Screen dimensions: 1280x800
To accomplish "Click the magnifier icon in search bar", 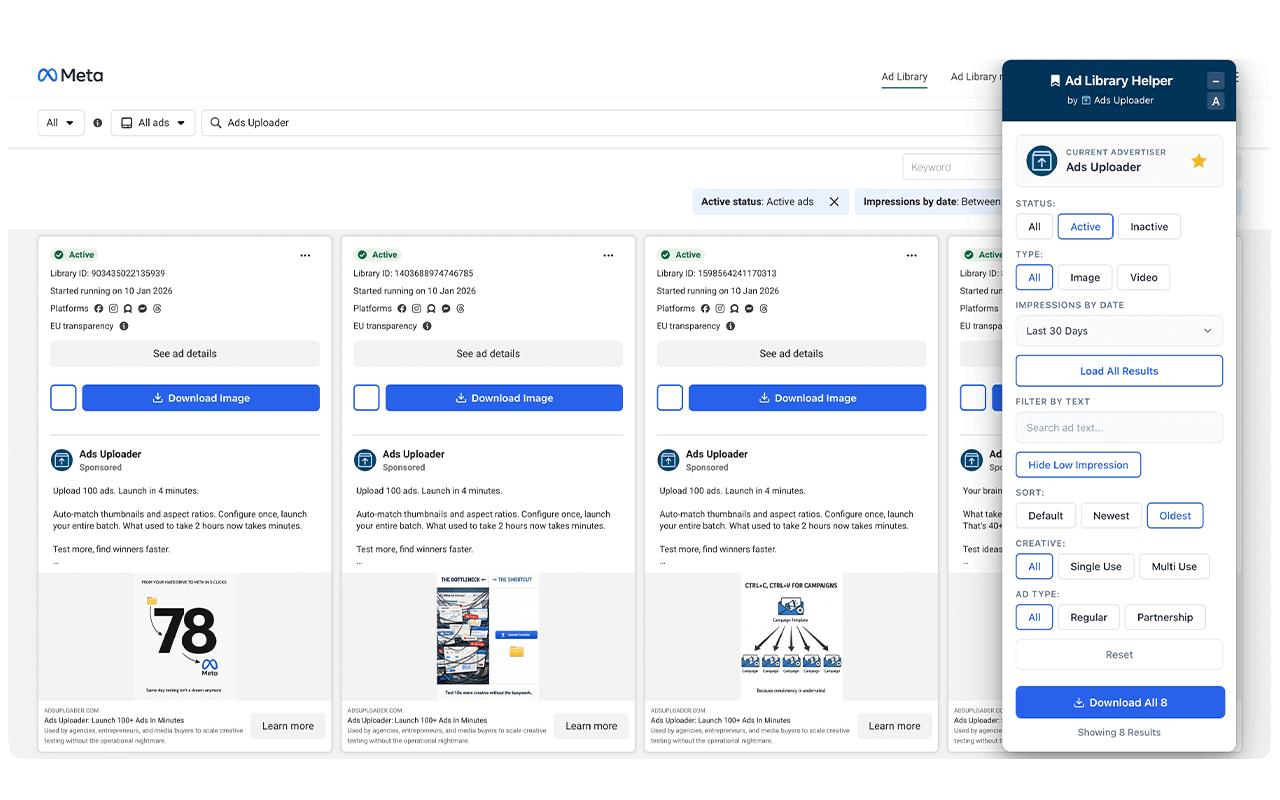I will (215, 123).
